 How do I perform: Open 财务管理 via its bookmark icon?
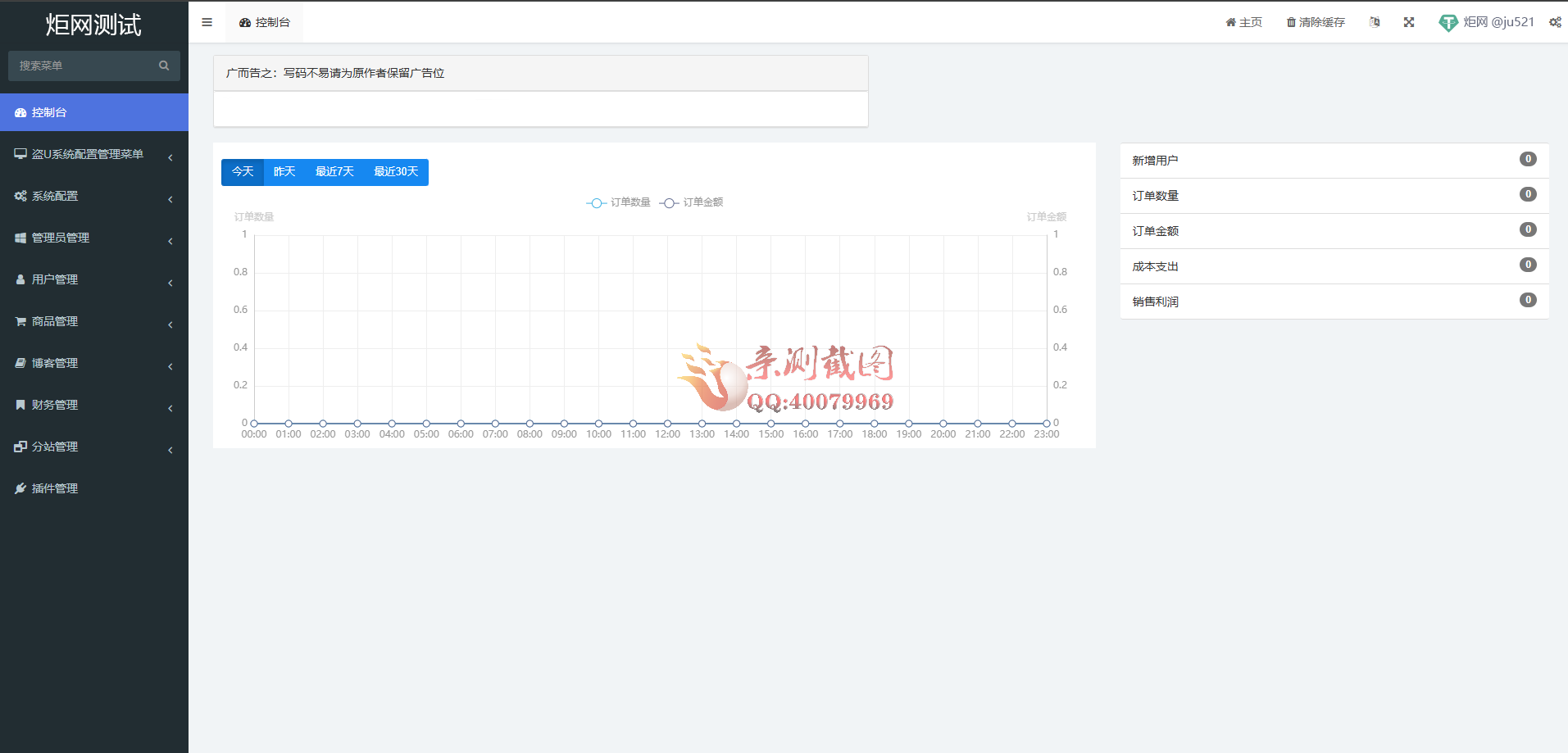click(20, 404)
